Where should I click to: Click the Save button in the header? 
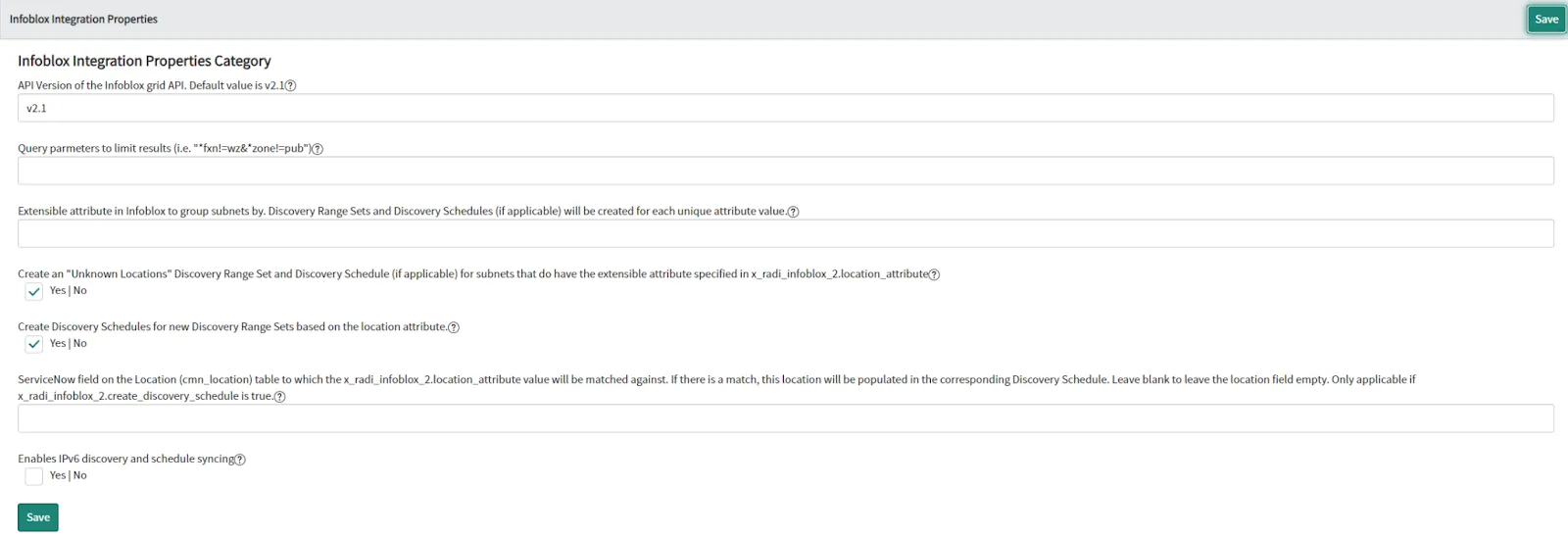coord(1546,20)
